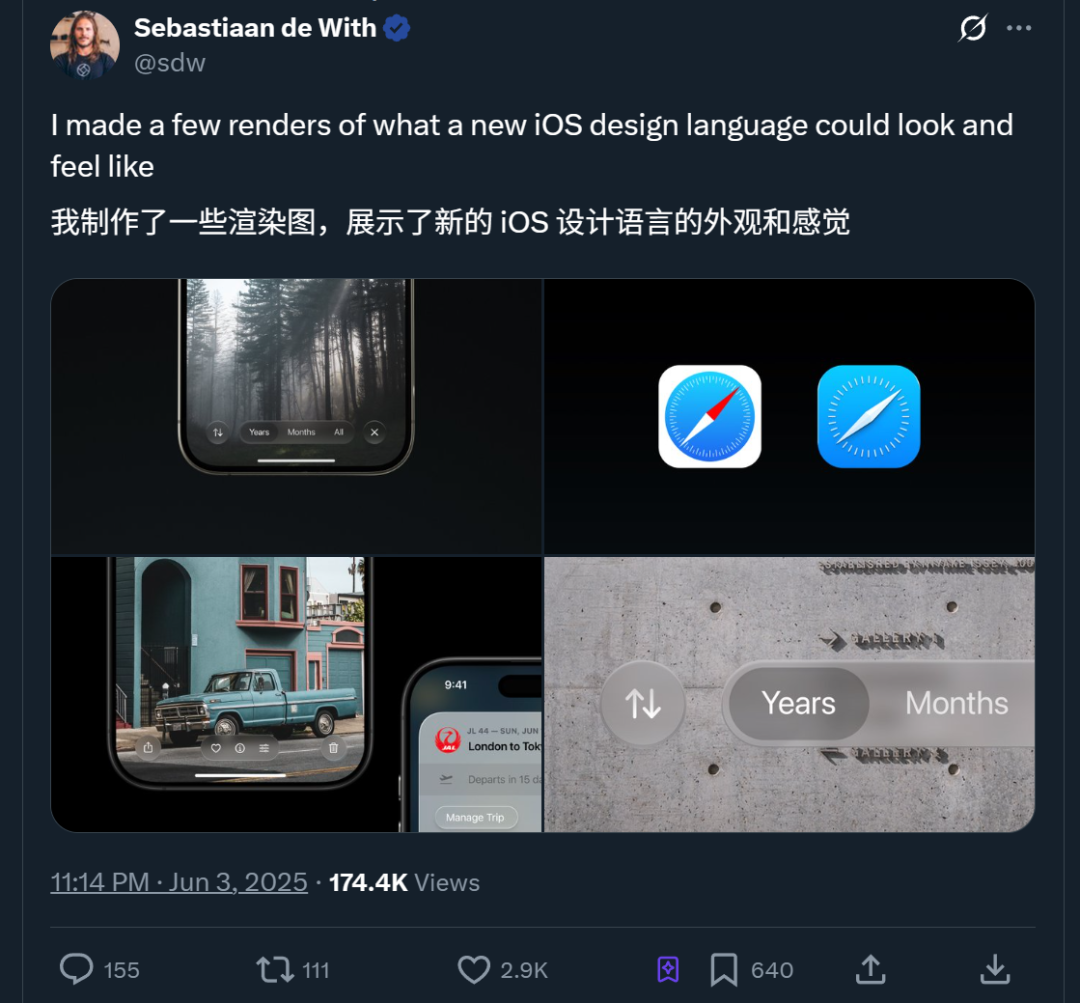The image size is (1080, 1003).
Task: Click the 11:14 PM Jun 3, 2025 timestamp
Action: pos(179,882)
